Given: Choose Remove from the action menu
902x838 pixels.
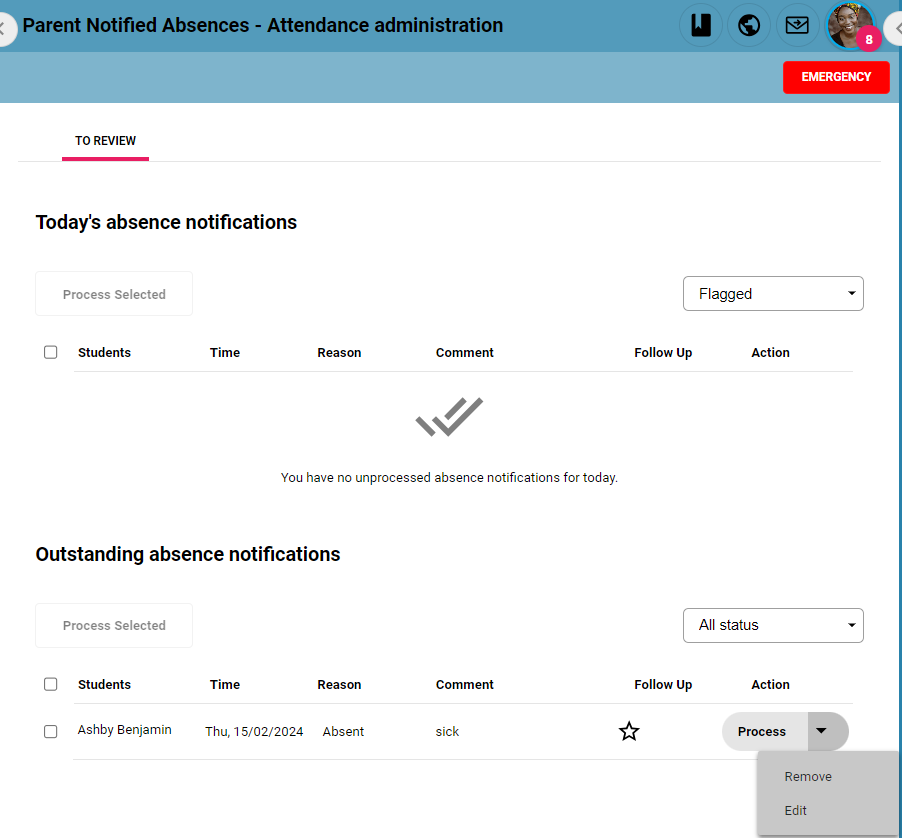Looking at the screenshot, I should (807, 776).
